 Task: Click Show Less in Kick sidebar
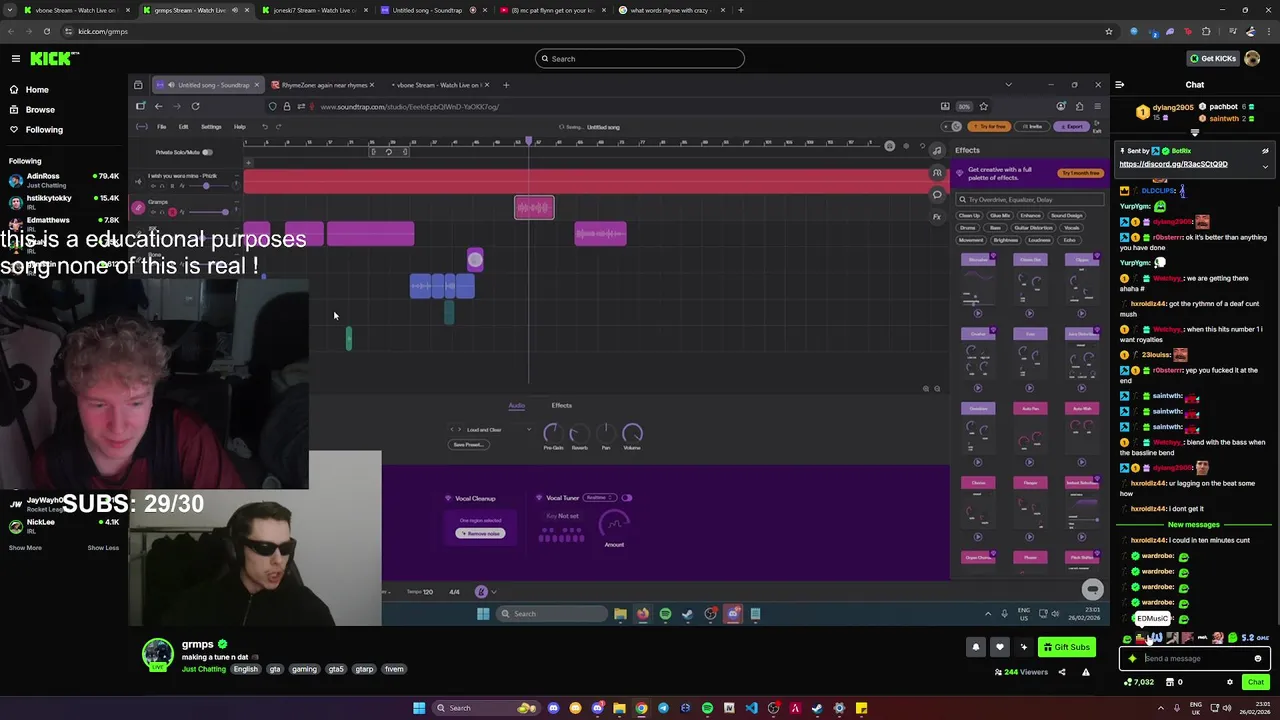pos(103,547)
